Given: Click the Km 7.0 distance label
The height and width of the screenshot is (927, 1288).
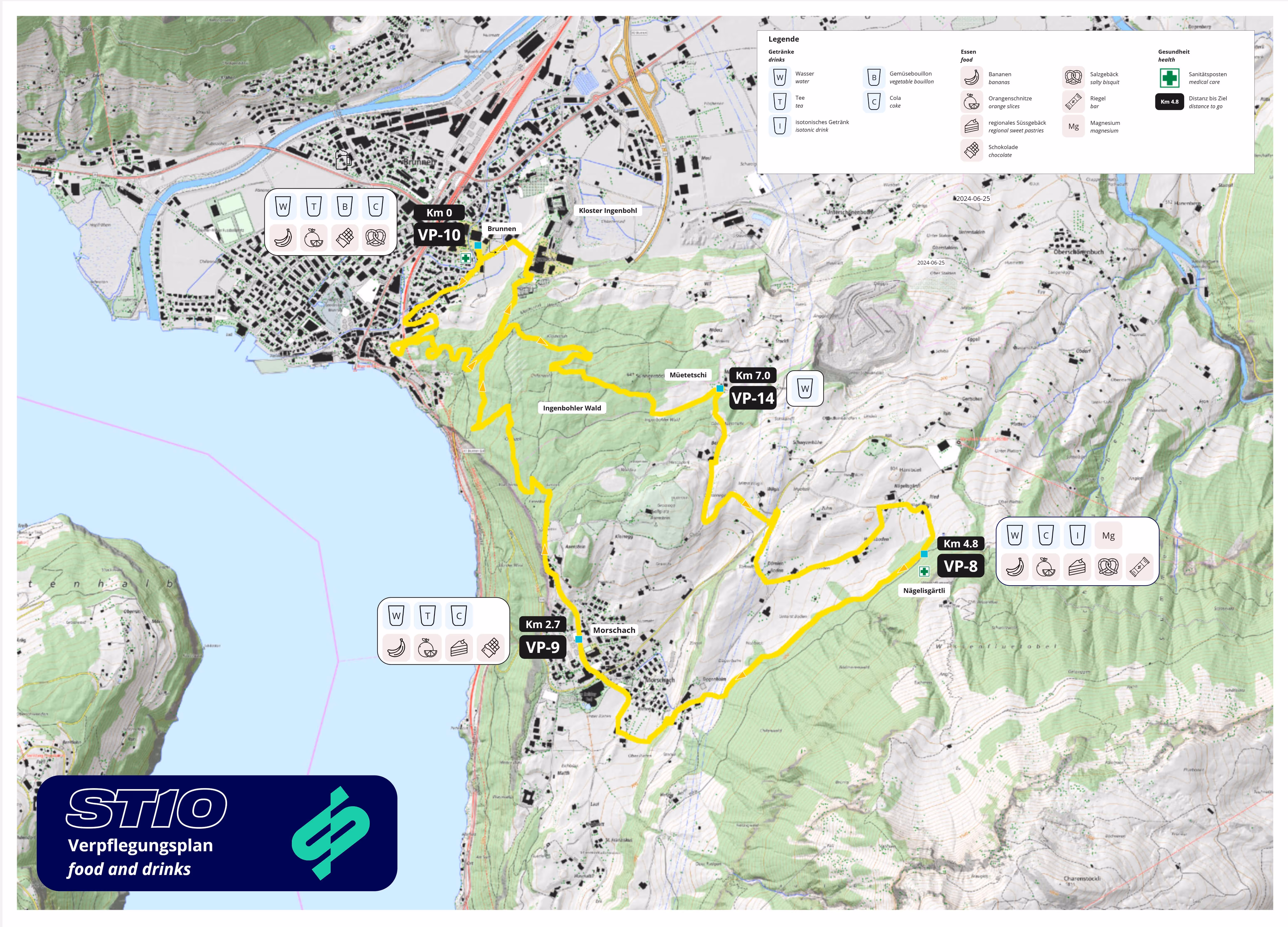Looking at the screenshot, I should (x=753, y=375).
